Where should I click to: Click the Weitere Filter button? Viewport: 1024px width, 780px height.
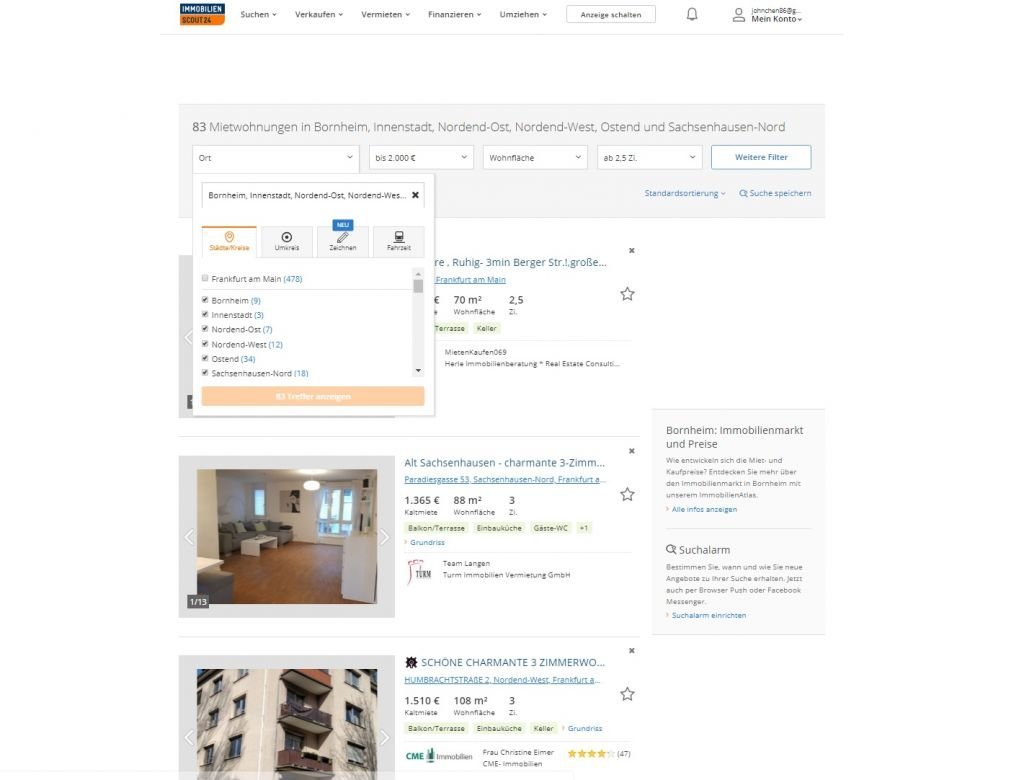pos(760,157)
